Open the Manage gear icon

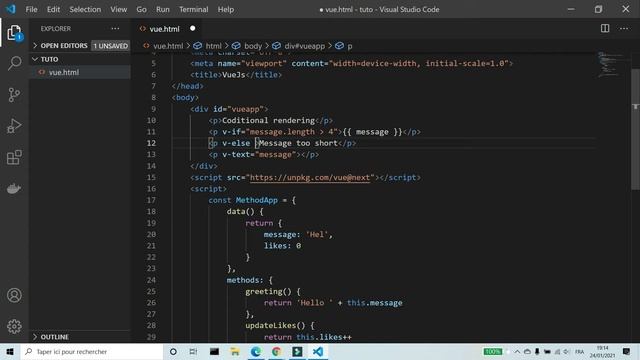(14, 326)
